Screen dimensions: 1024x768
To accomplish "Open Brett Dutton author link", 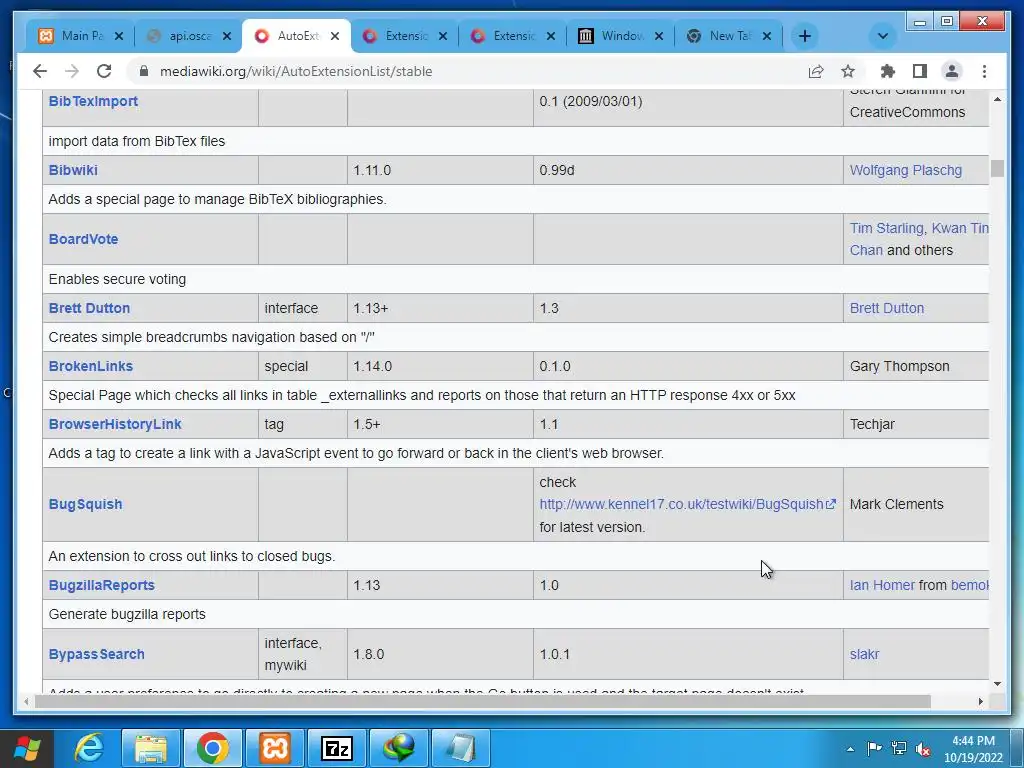I will pyautogui.click(x=887, y=308).
